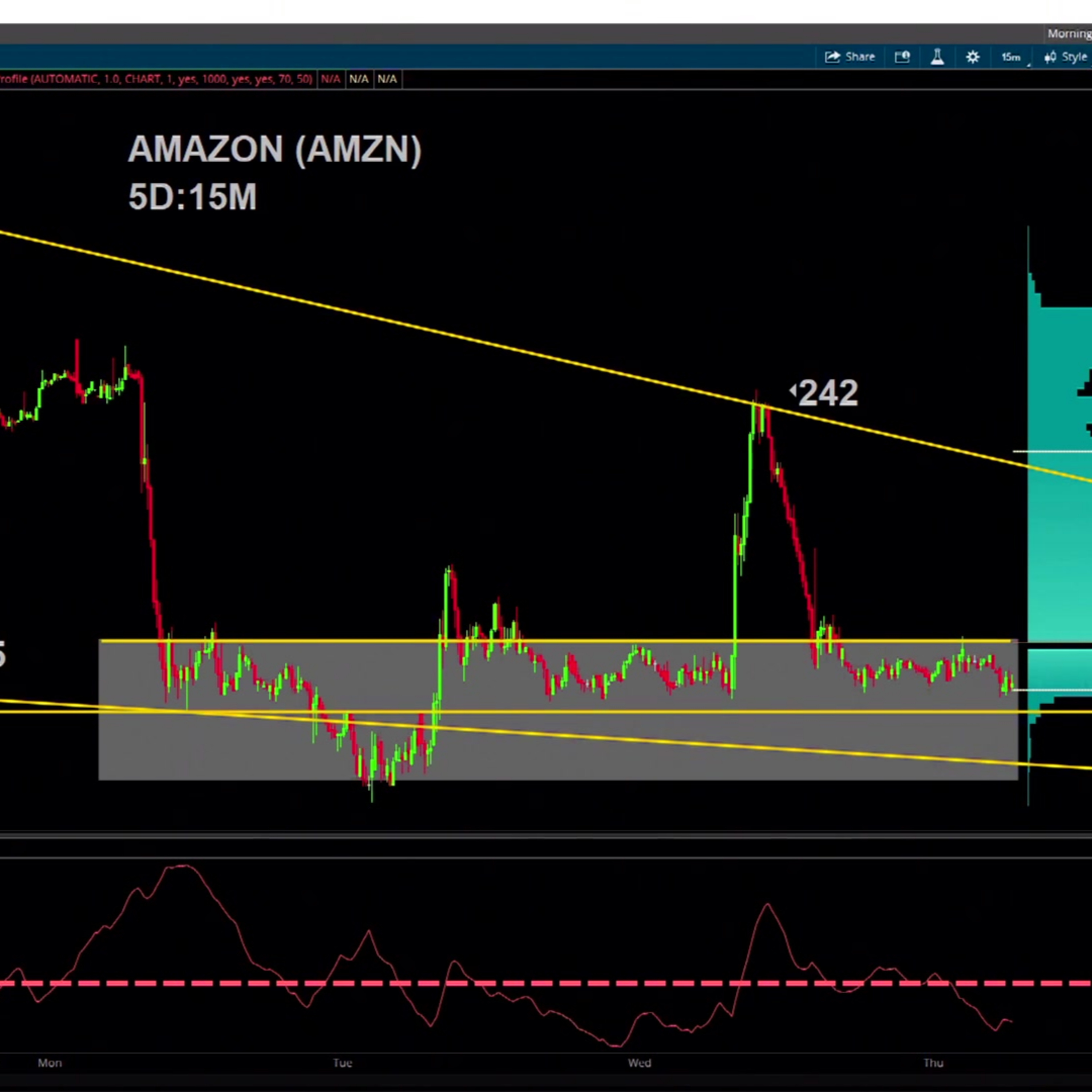This screenshot has width=1092, height=1092.
Task: Click the middle N/A study value
Action: coord(359,79)
